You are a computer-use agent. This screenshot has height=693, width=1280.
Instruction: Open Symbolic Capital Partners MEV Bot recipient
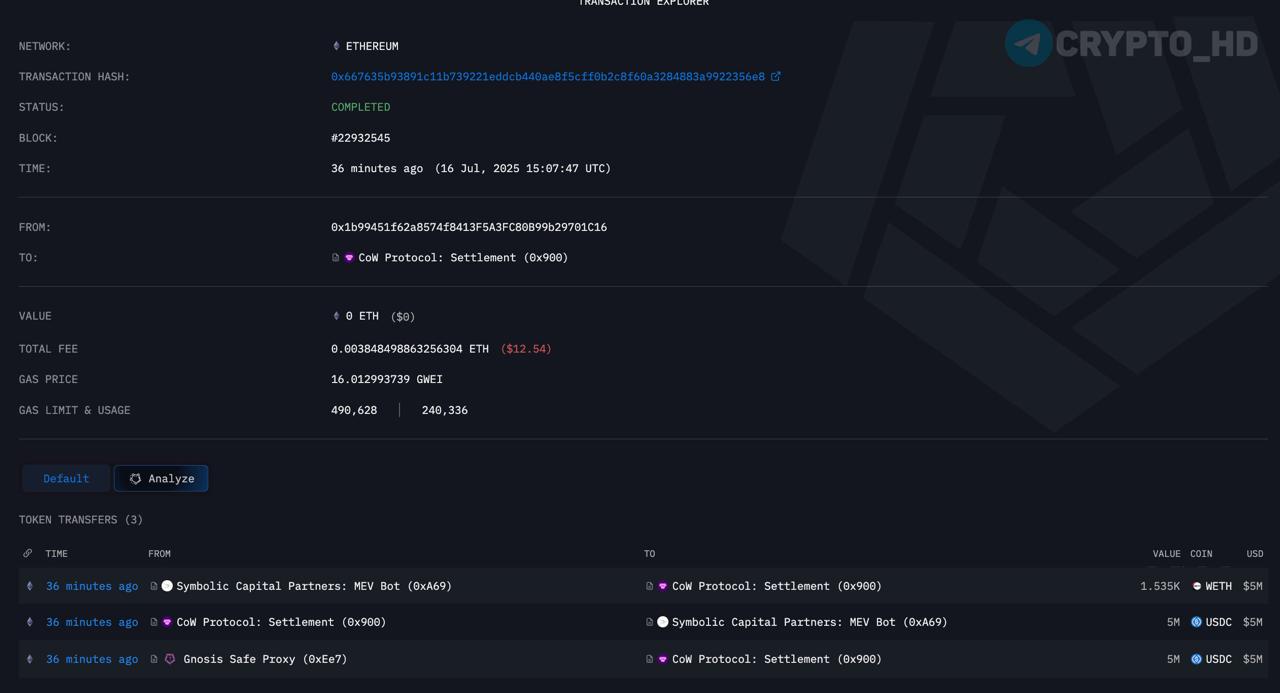click(x=810, y=622)
